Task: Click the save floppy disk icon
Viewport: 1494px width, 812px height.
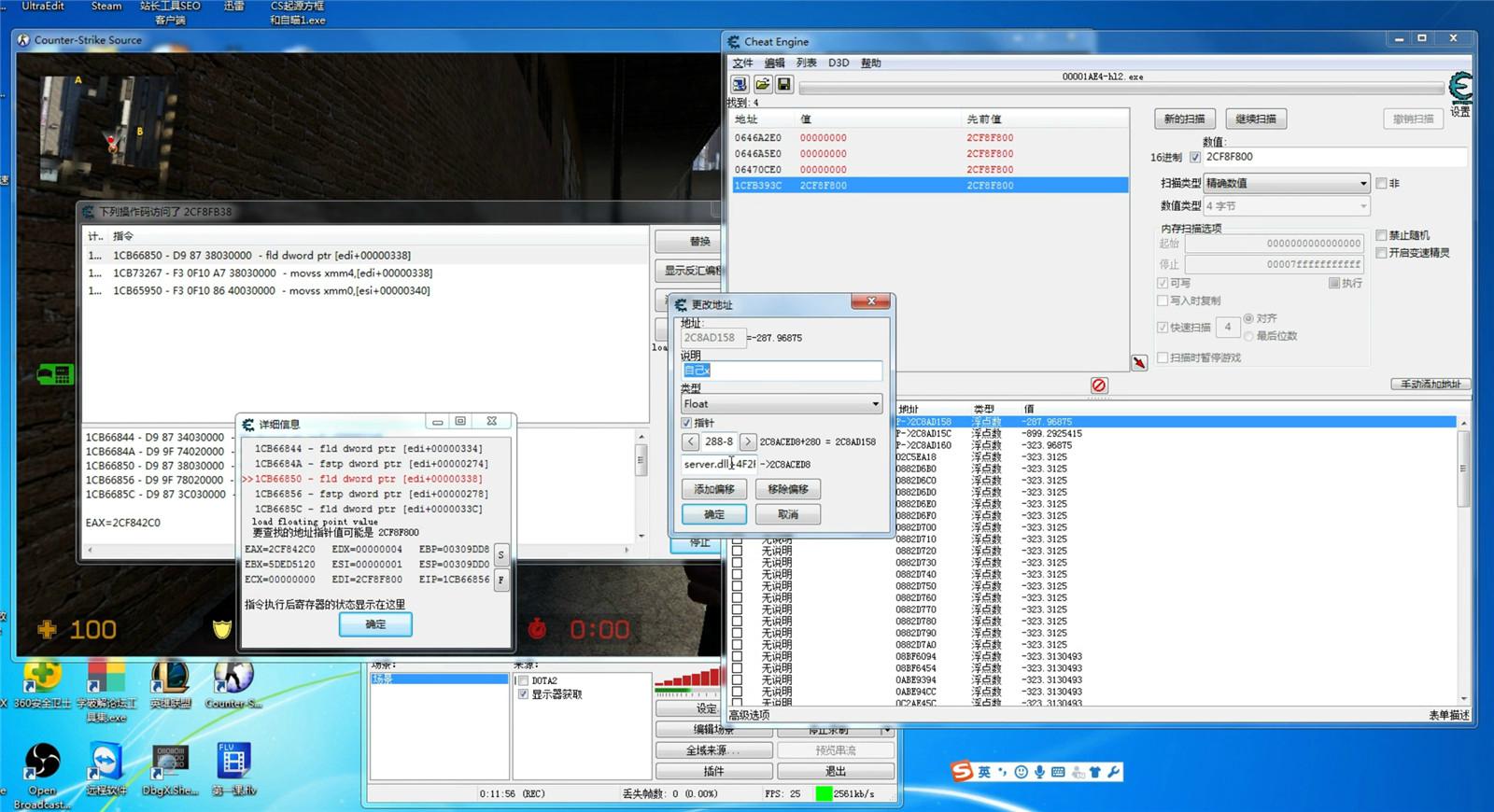Action: tap(784, 85)
